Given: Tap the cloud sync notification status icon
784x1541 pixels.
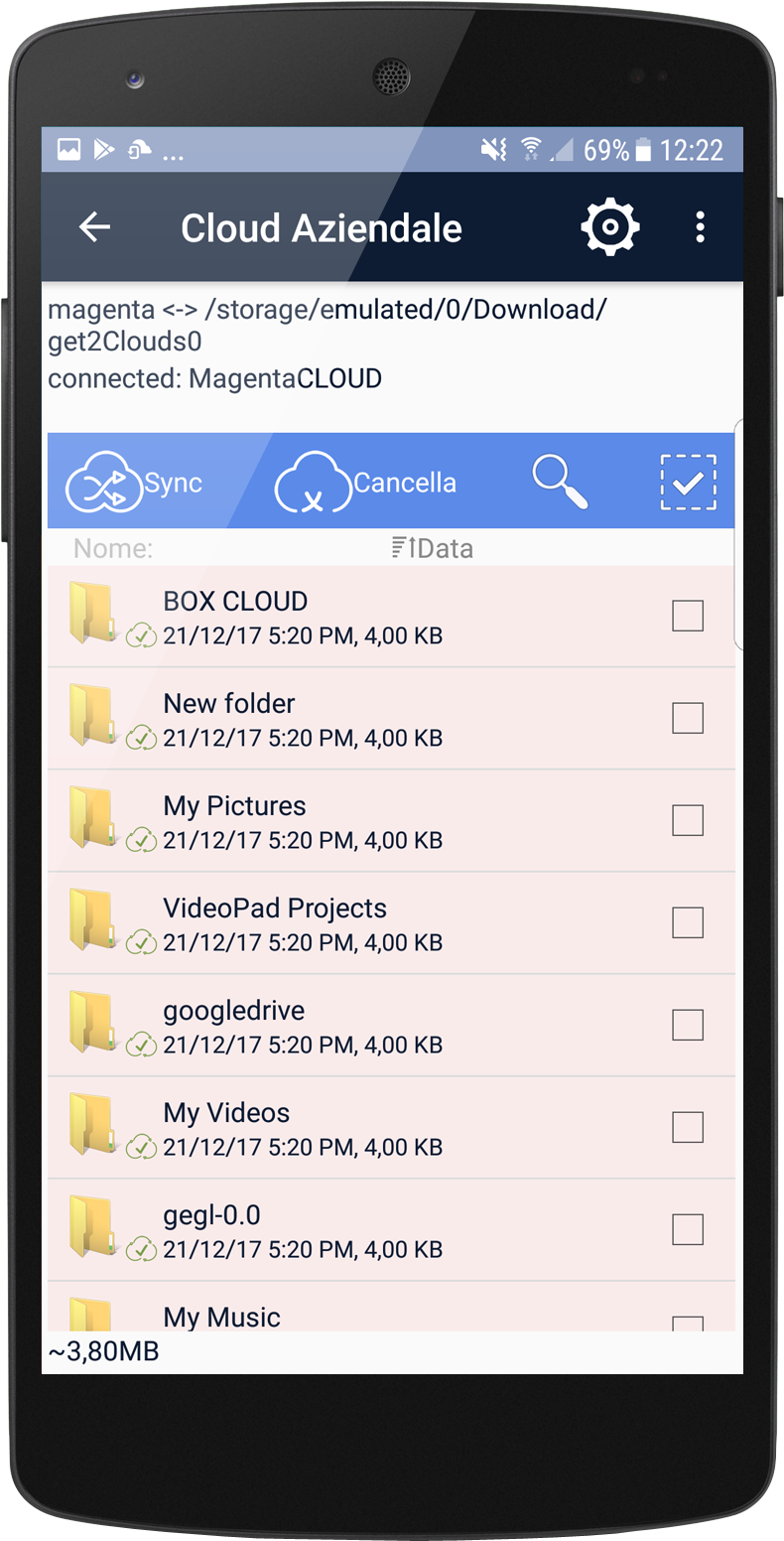Looking at the screenshot, I should tap(140, 150).
